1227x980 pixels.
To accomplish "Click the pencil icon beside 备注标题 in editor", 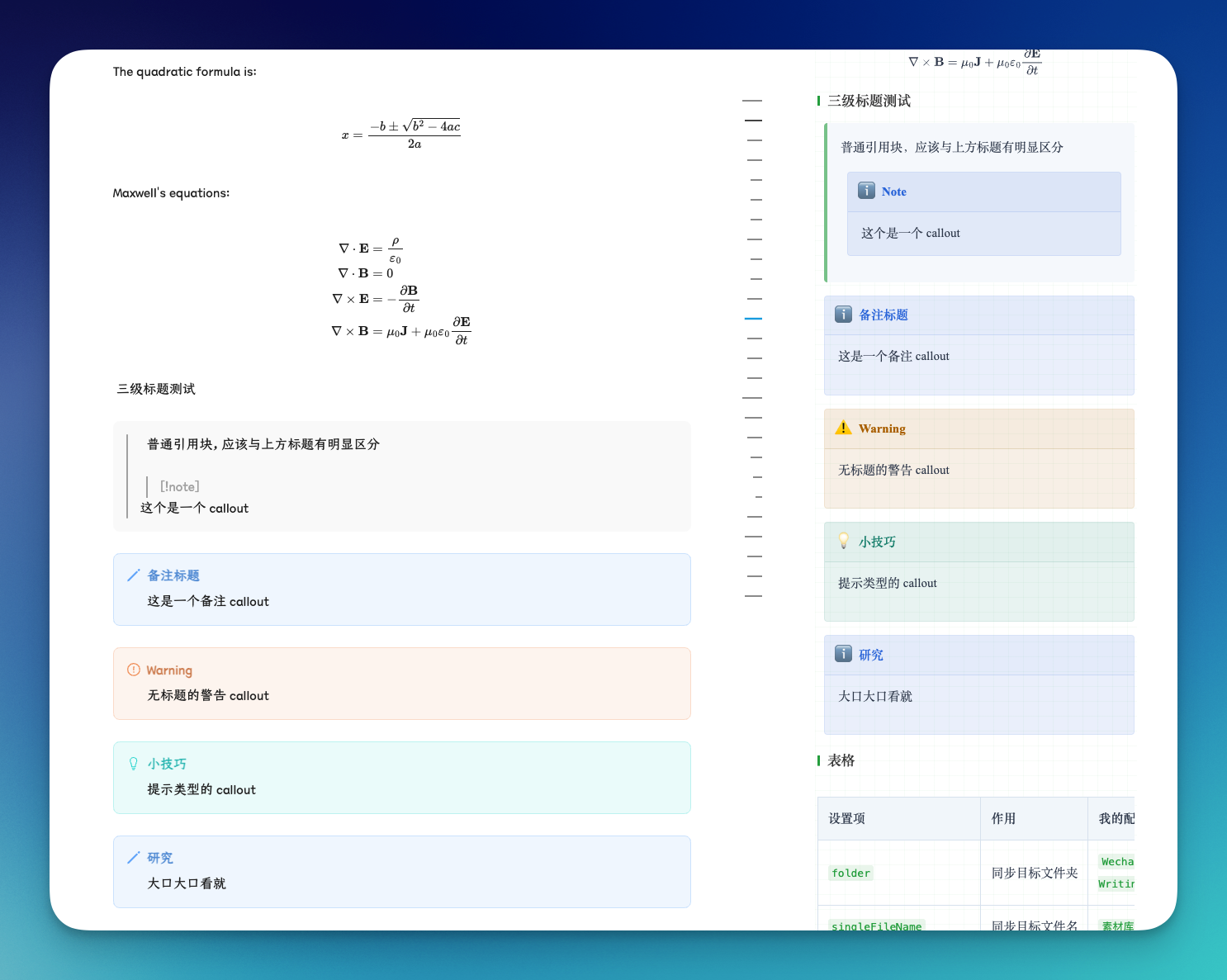I will point(133,575).
